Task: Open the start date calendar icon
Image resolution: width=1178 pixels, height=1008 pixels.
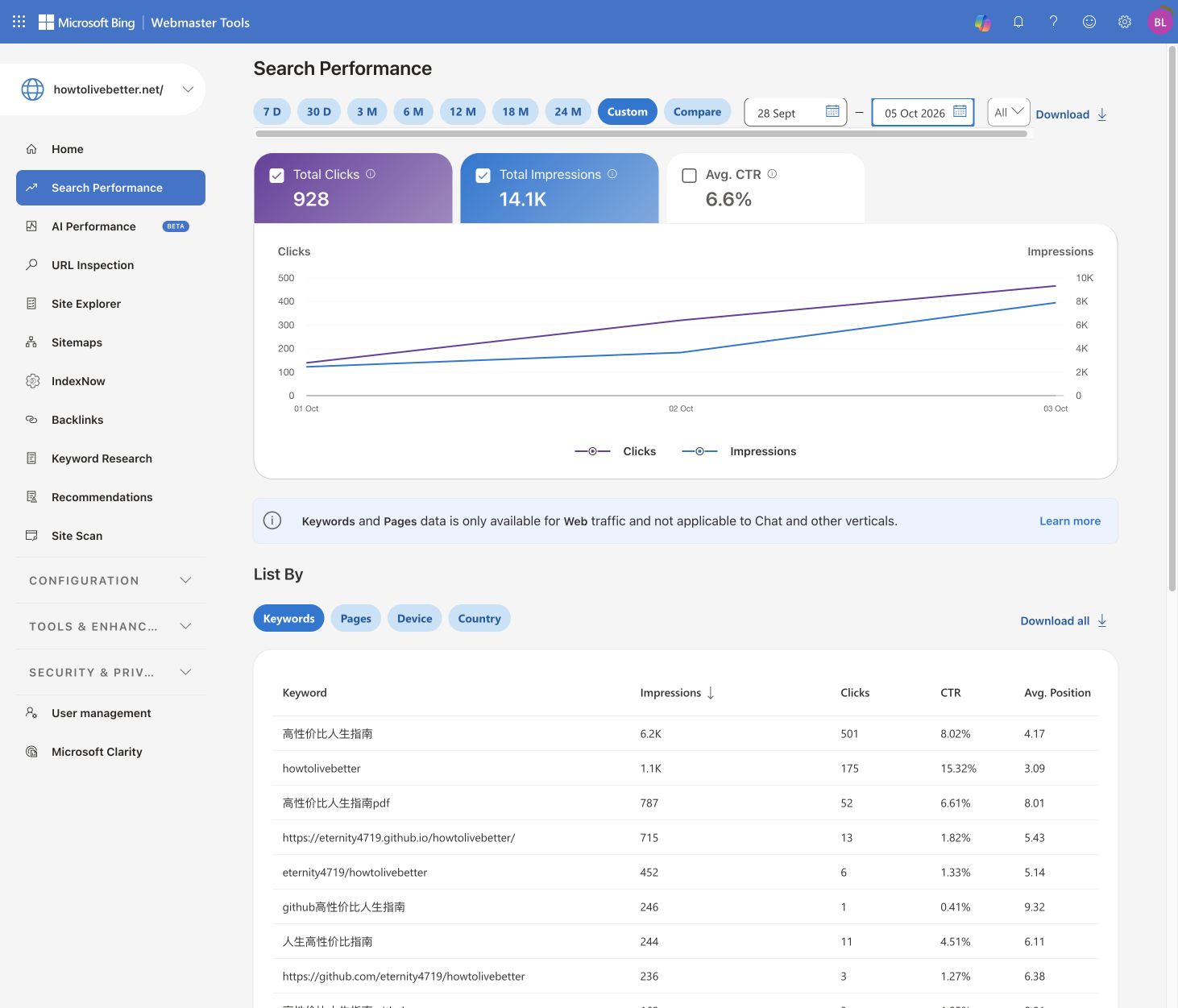Action: pyautogui.click(x=832, y=112)
